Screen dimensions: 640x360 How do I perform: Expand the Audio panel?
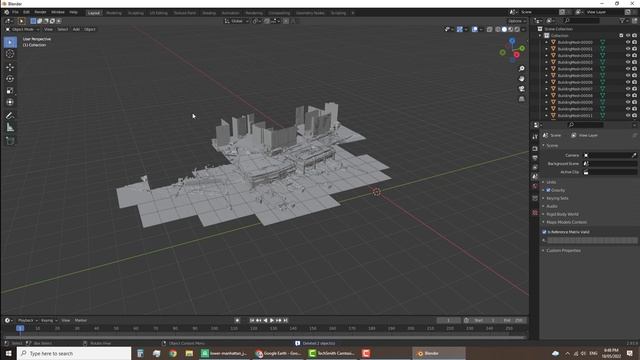tap(543, 206)
